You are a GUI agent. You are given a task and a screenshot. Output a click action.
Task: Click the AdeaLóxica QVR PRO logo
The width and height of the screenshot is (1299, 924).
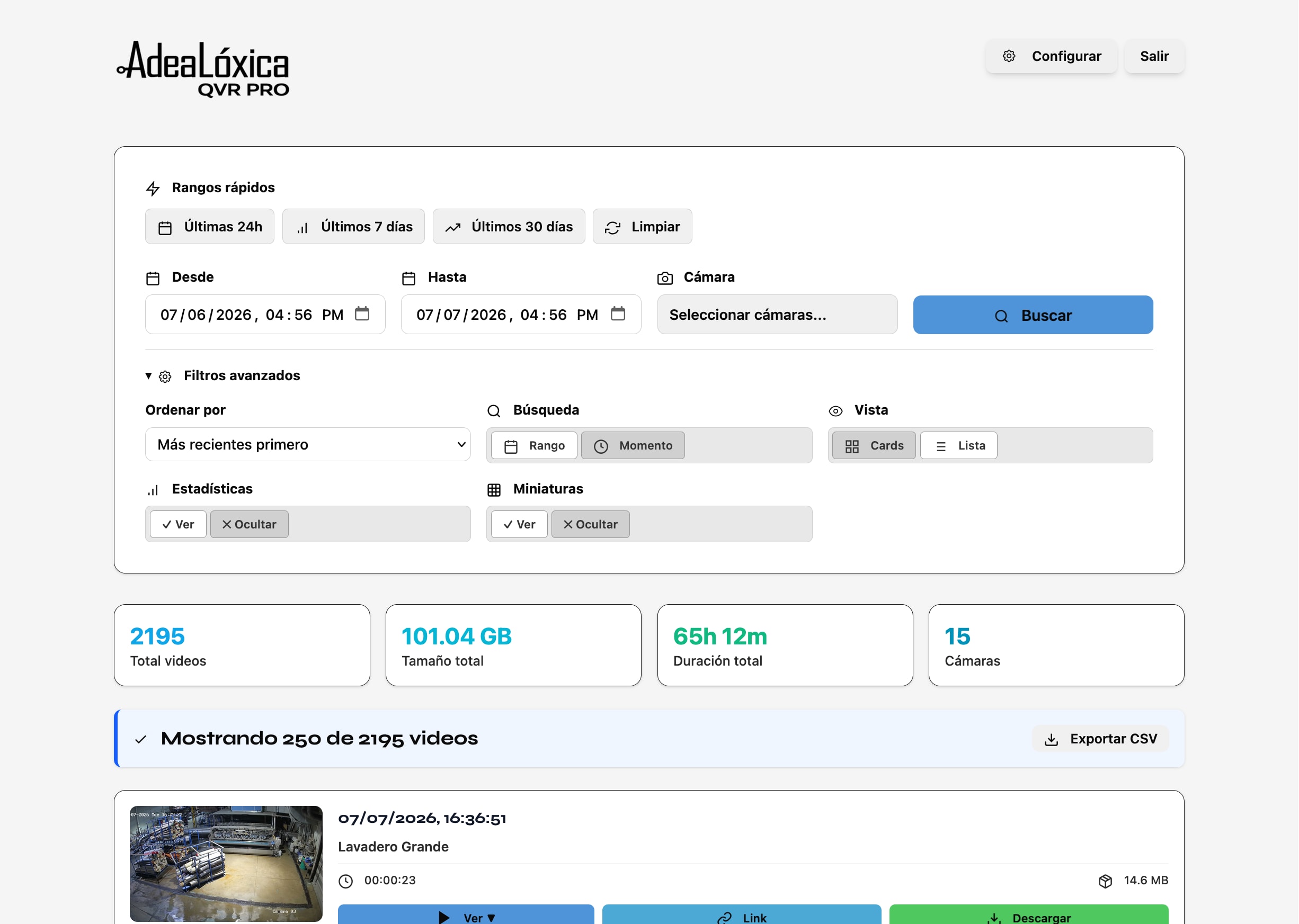pyautogui.click(x=203, y=69)
